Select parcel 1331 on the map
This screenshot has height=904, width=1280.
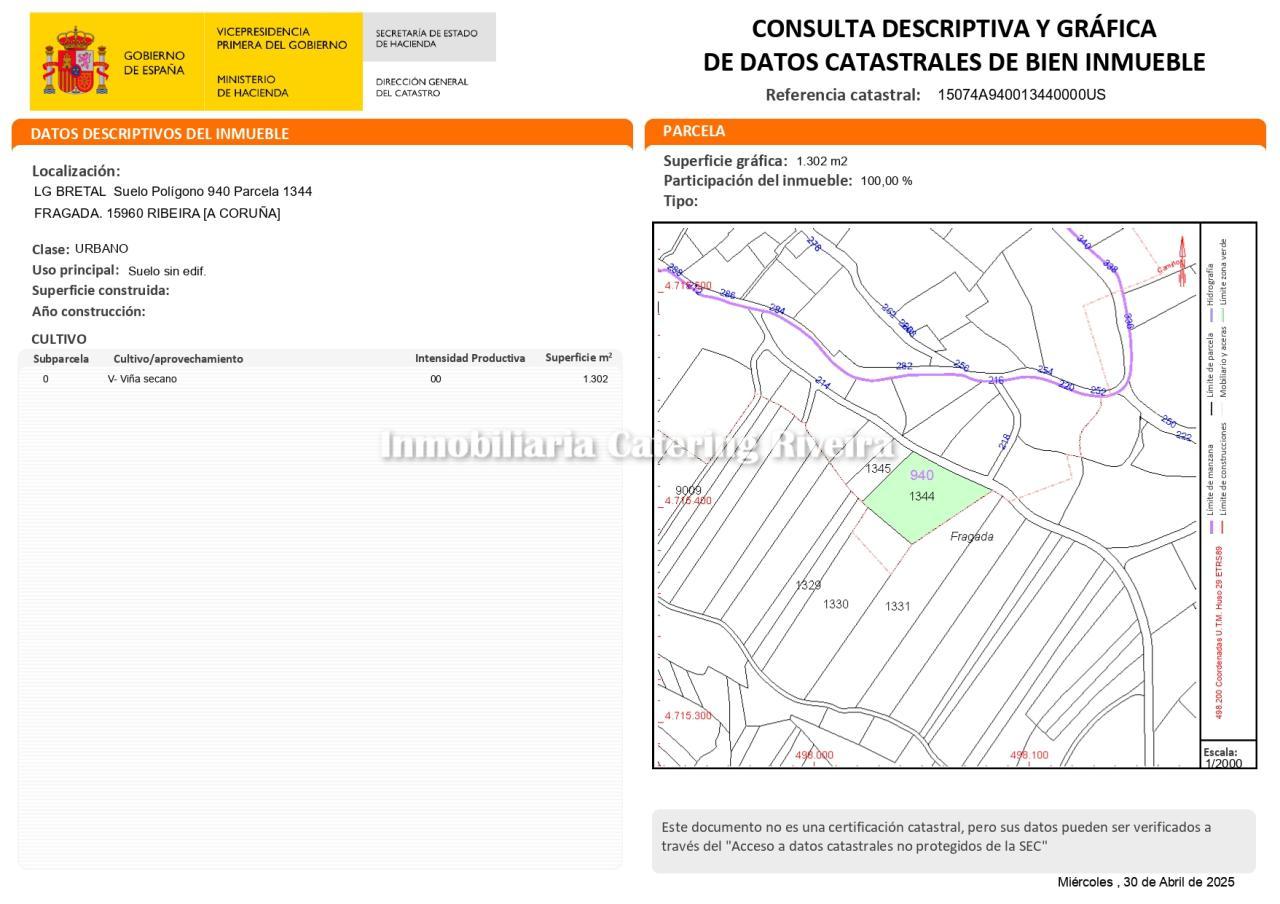point(897,606)
